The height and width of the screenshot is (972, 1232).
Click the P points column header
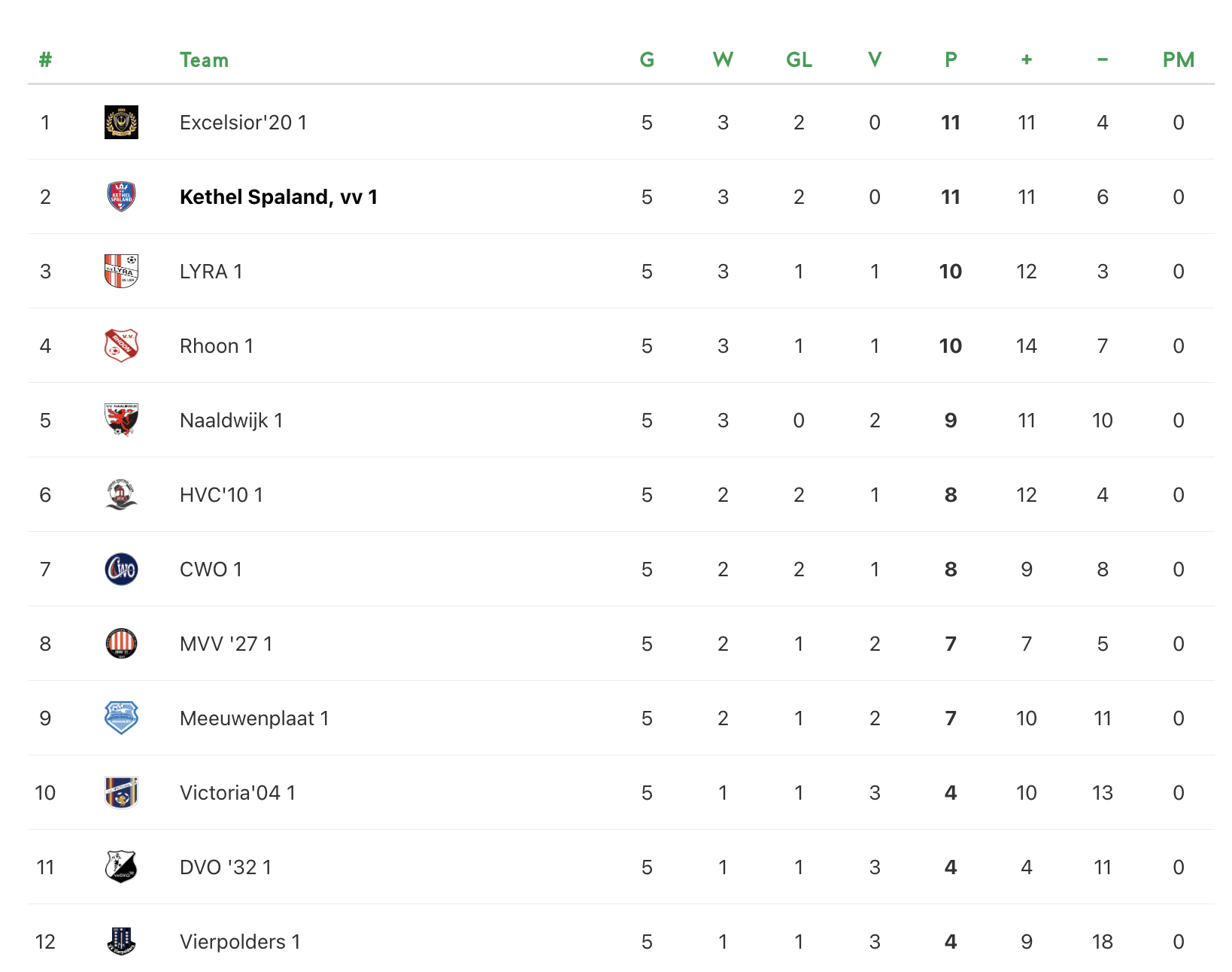click(x=951, y=60)
